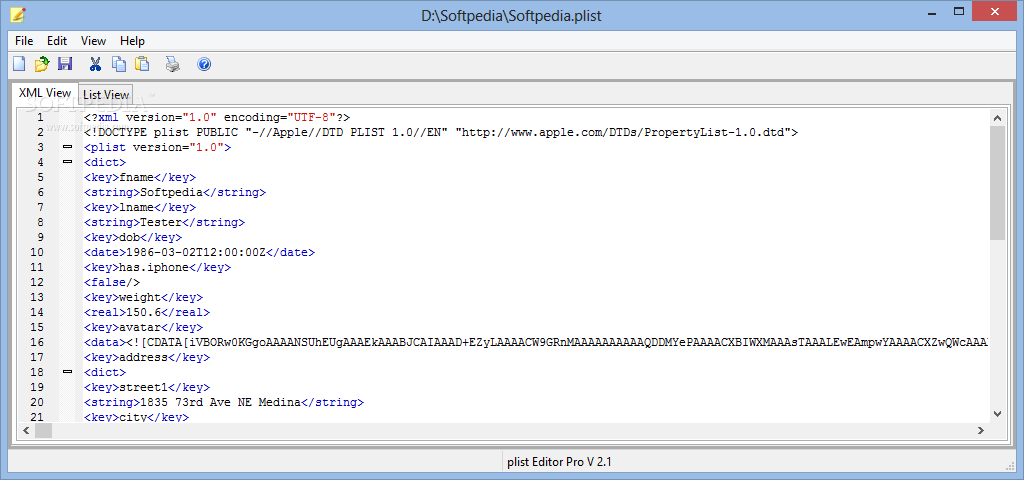The image size is (1024, 480).
Task: Click the dob key line
Action: [133, 237]
